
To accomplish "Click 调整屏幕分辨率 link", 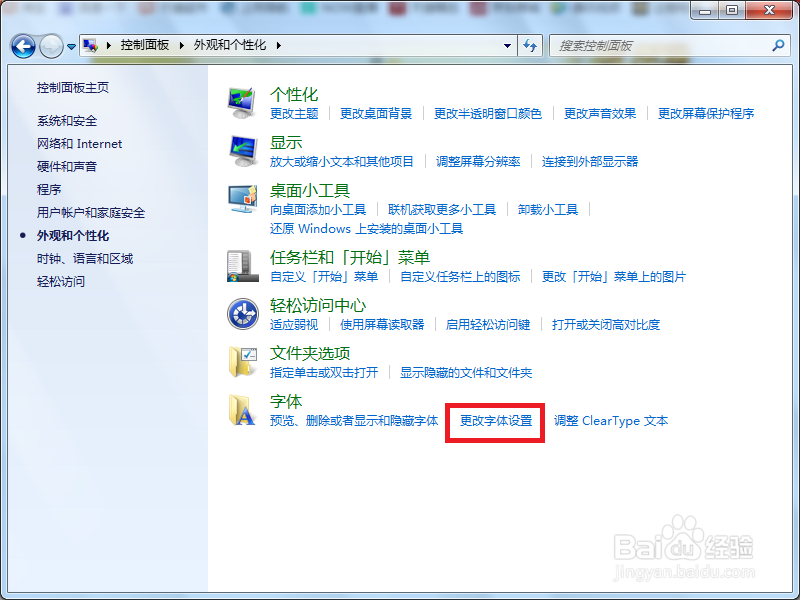I will (478, 162).
